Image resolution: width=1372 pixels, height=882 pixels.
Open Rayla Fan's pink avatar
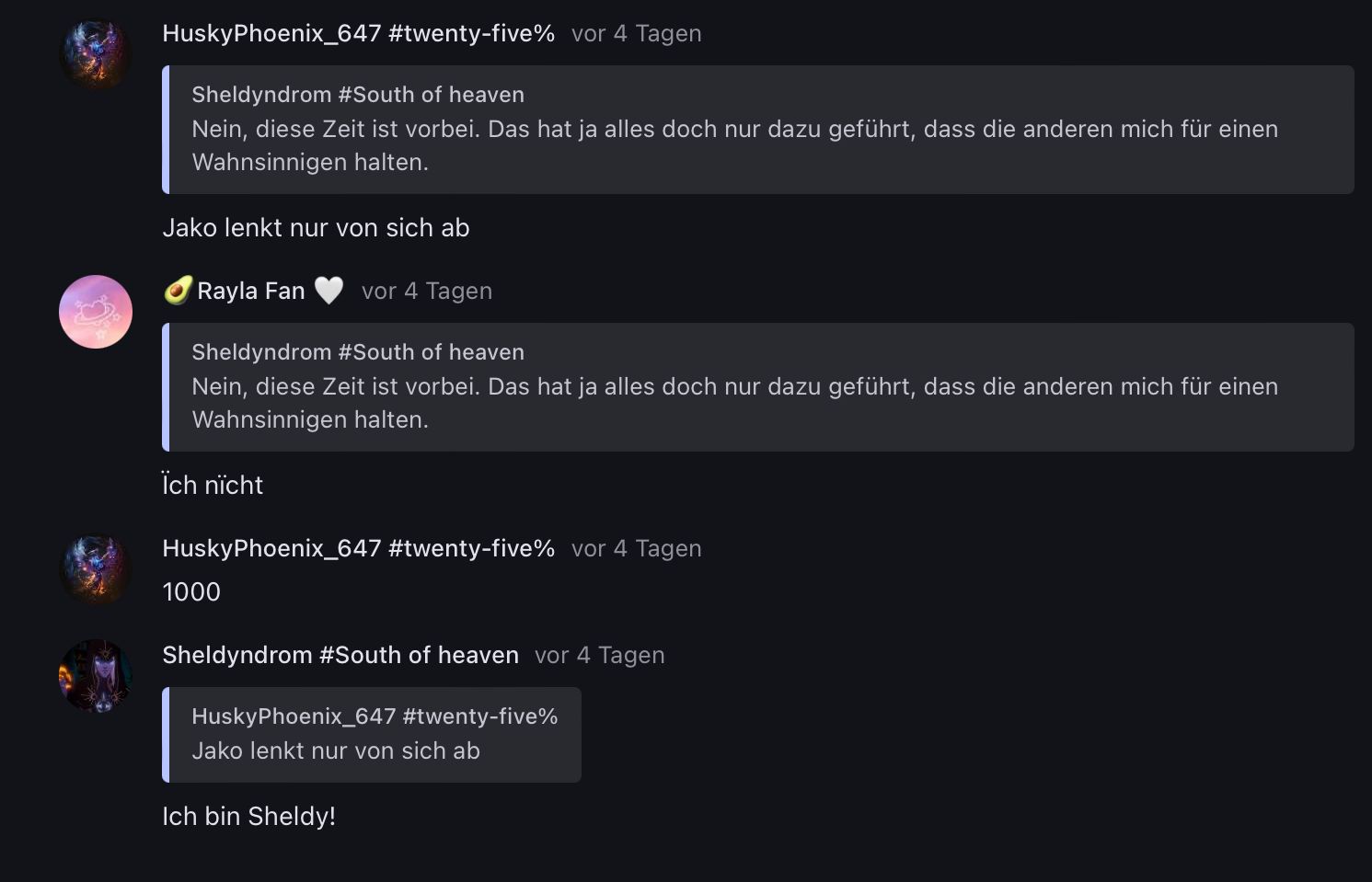pos(96,312)
